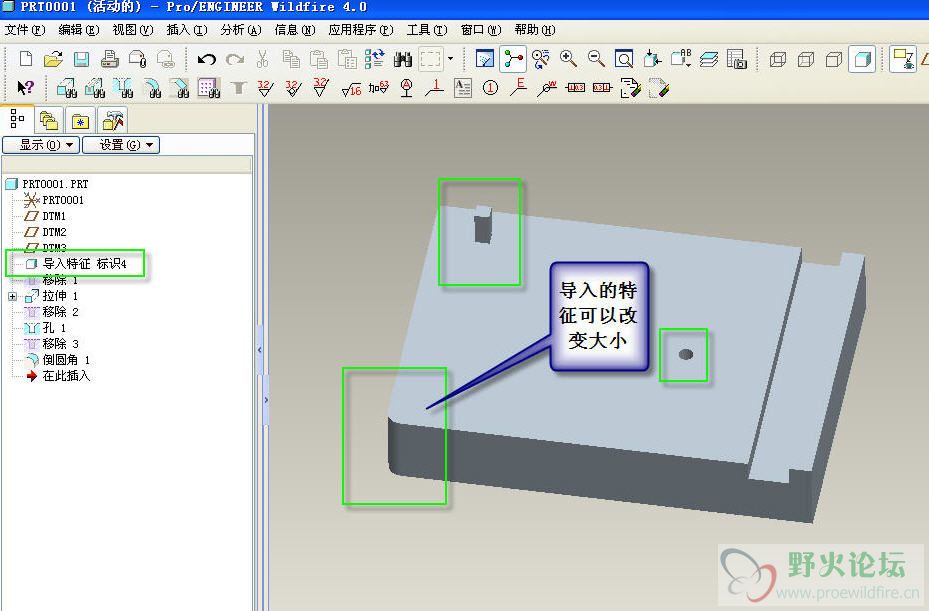Collapse the navigator panel with left arrow
This screenshot has width=929, height=611.
pos(260,350)
